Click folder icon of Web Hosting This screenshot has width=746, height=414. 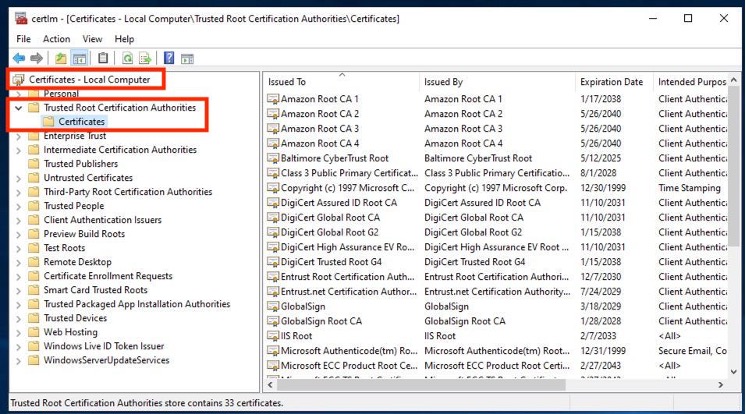click(x=33, y=332)
